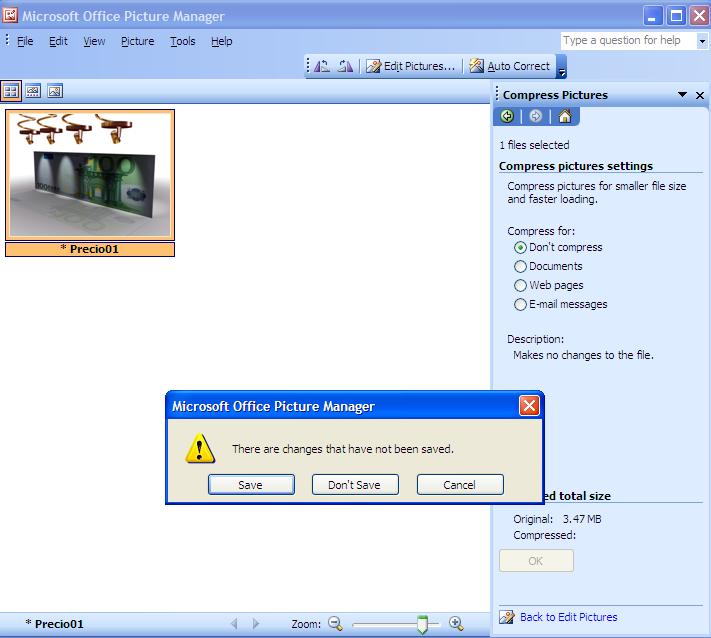Click Back to Edit Pictures link
Screen dimensions: 711x638
(569, 617)
